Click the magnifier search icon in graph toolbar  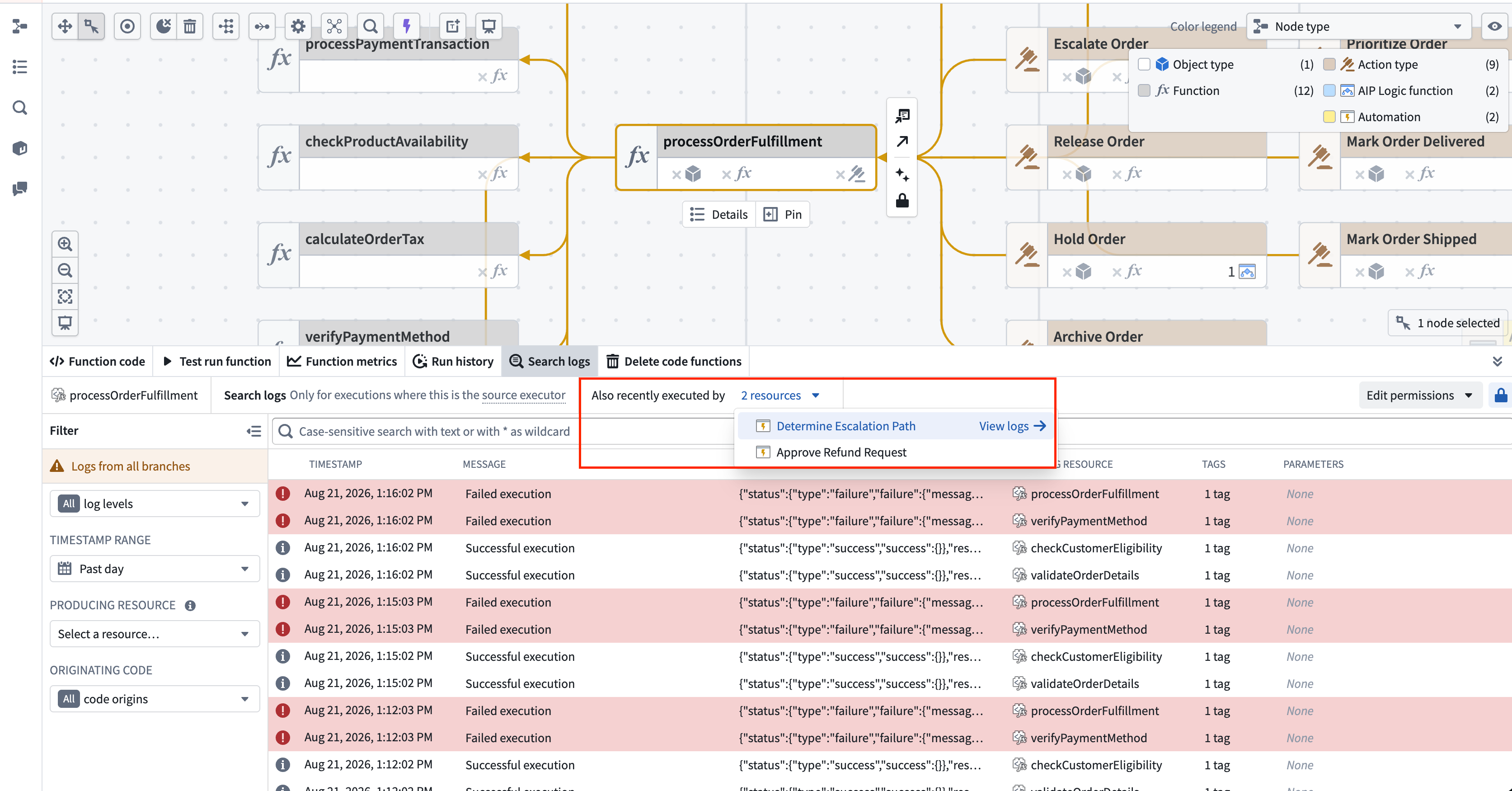click(371, 26)
